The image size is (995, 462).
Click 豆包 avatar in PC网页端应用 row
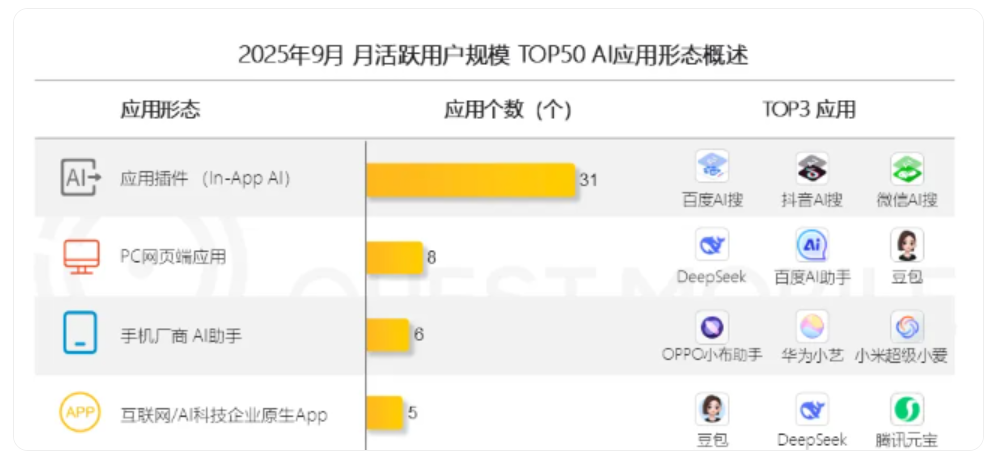pos(907,245)
